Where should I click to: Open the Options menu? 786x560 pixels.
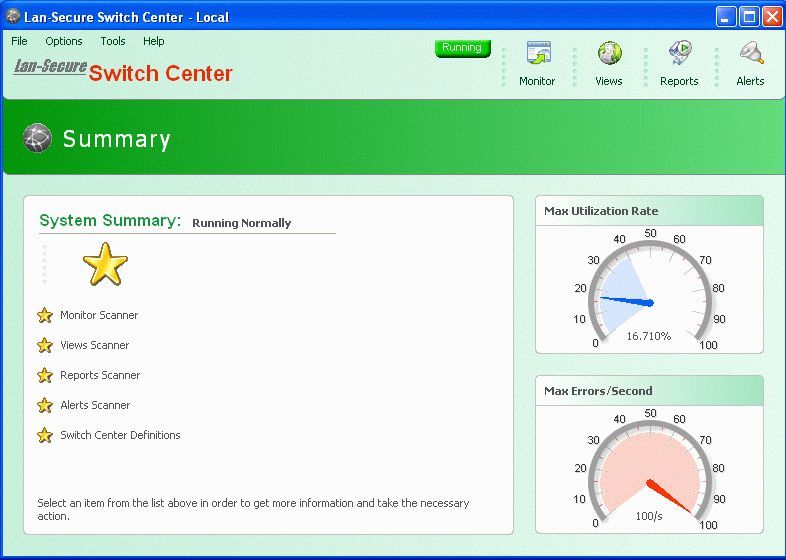point(64,41)
